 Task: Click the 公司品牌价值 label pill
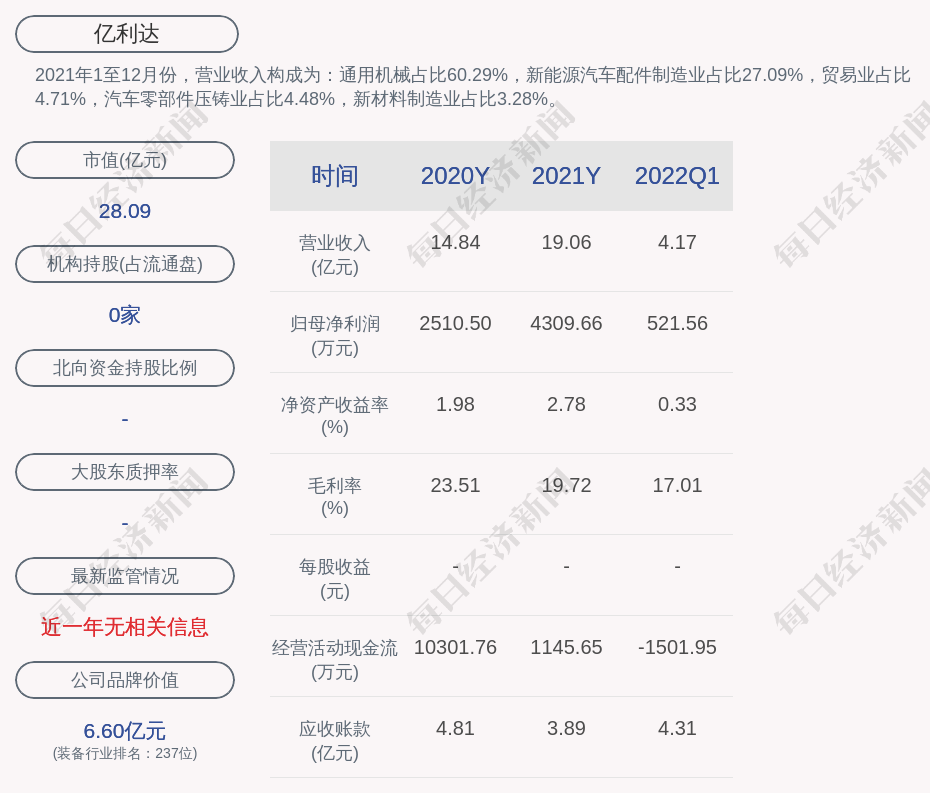coord(125,680)
